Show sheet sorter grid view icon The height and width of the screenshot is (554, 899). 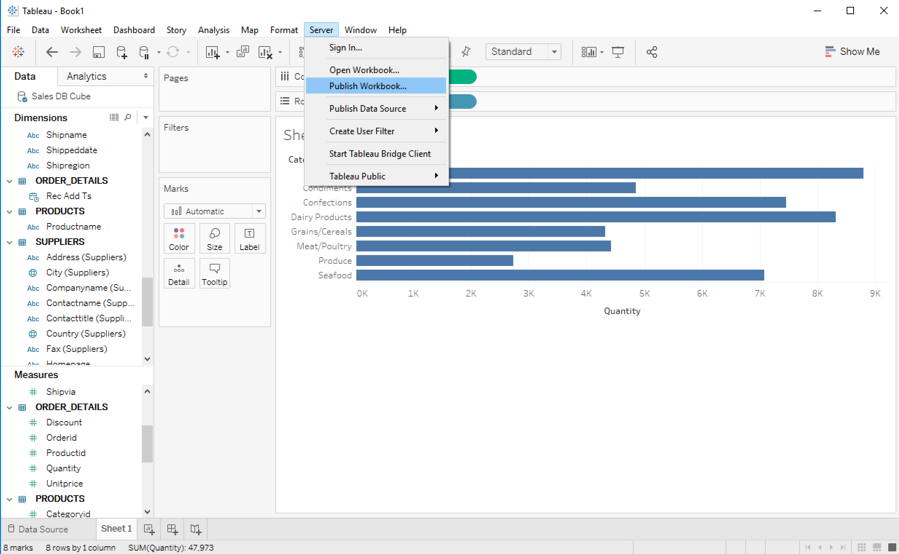(861, 547)
